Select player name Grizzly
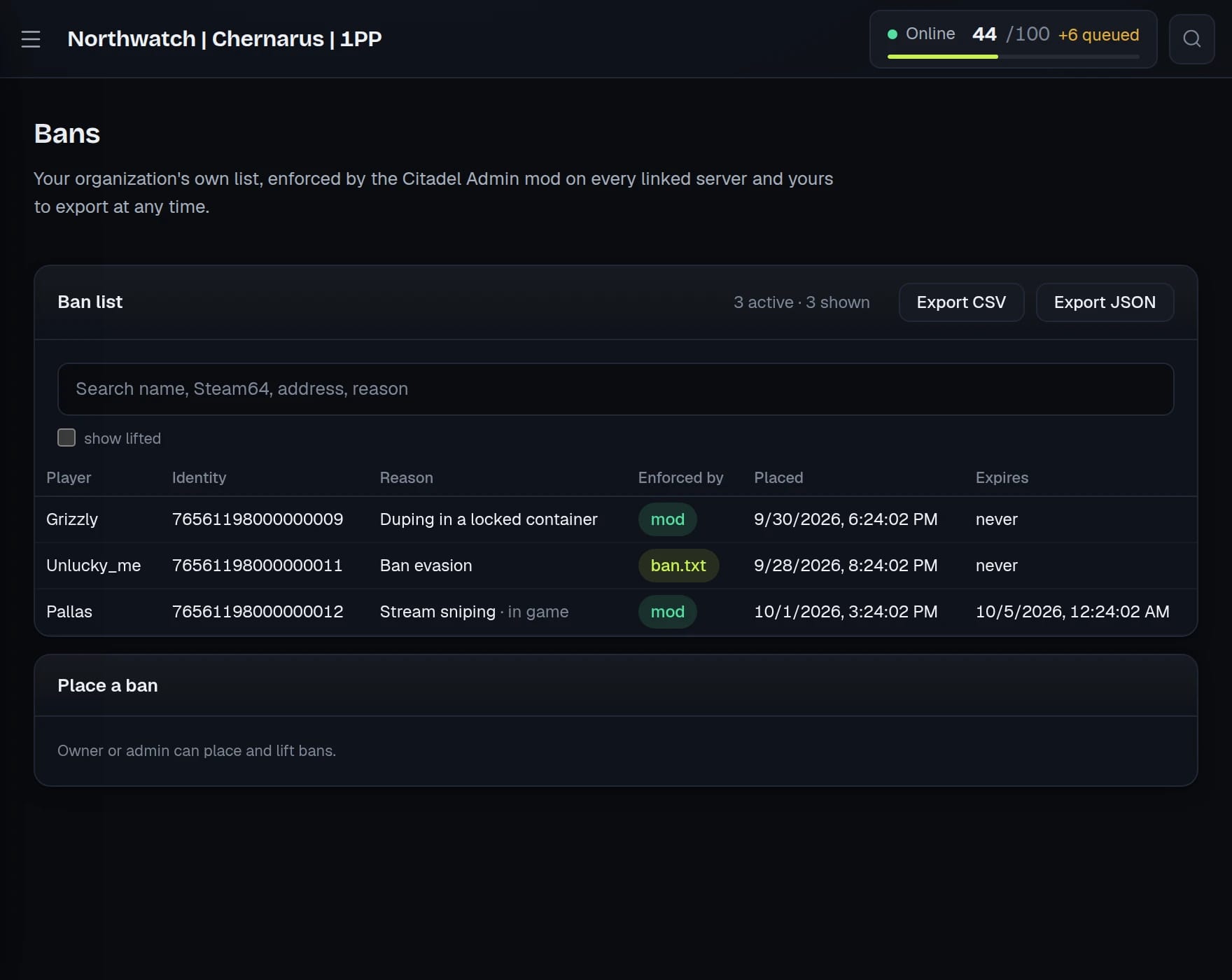 [x=72, y=519]
